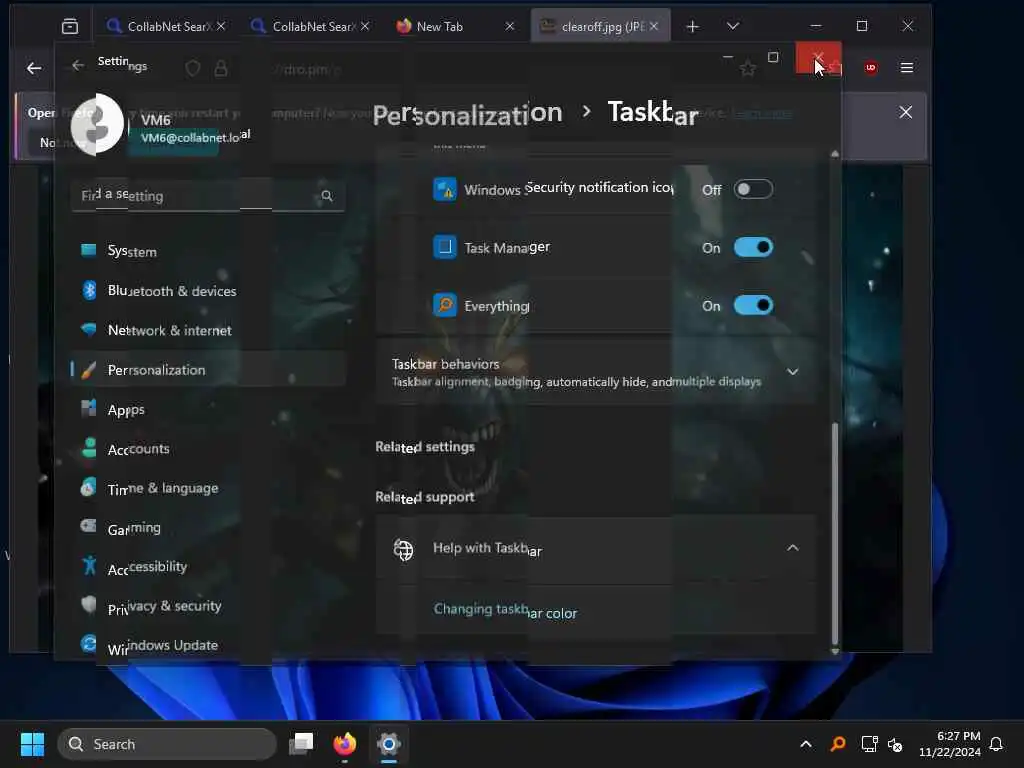Click the Windows Update refresh icon
Image resolution: width=1024 pixels, height=768 pixels.
pos(89,644)
